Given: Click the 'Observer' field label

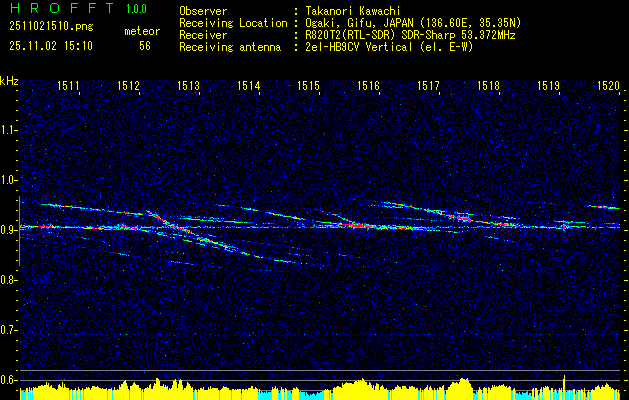Looking at the screenshot, I should pos(203,11).
